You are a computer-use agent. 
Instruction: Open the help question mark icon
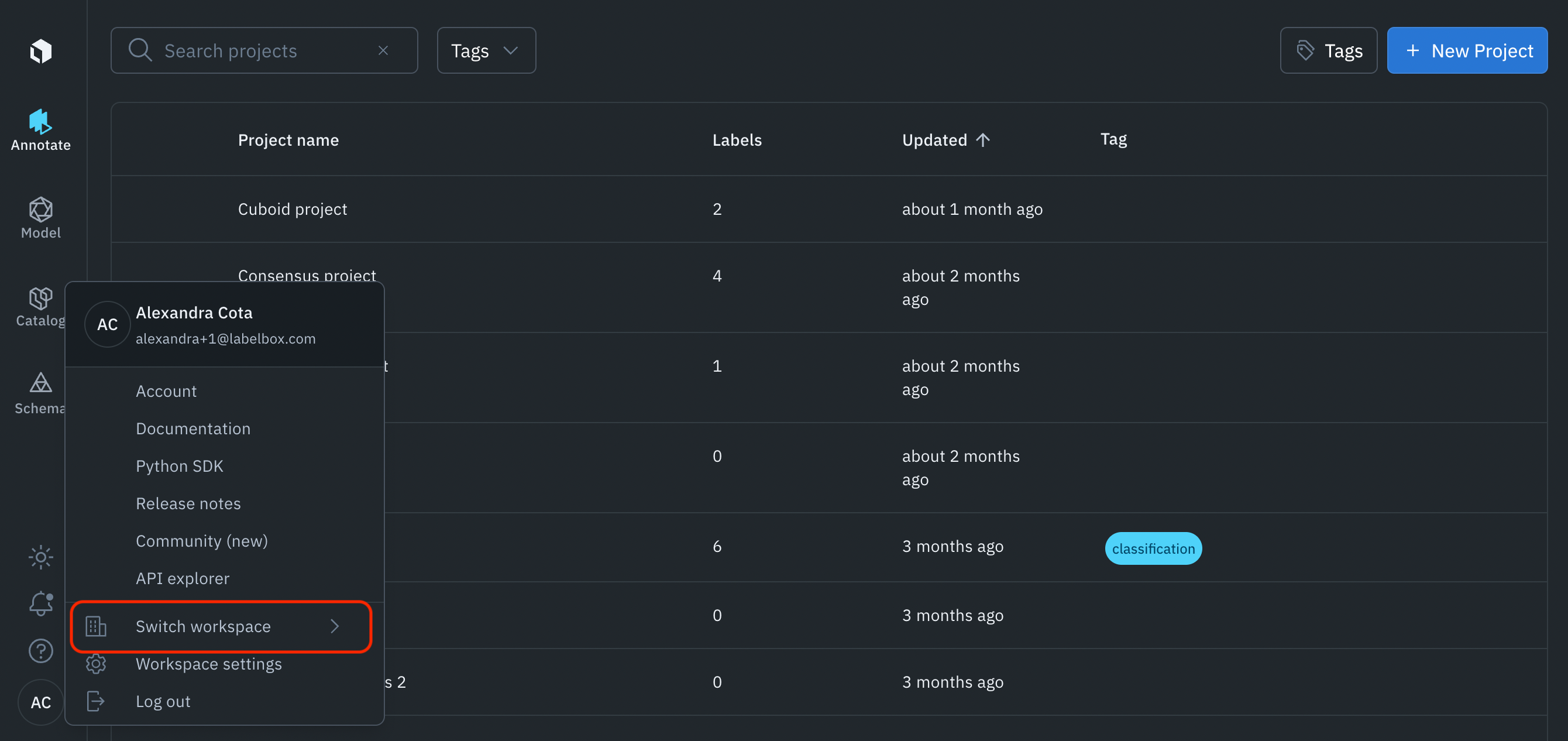(41, 651)
